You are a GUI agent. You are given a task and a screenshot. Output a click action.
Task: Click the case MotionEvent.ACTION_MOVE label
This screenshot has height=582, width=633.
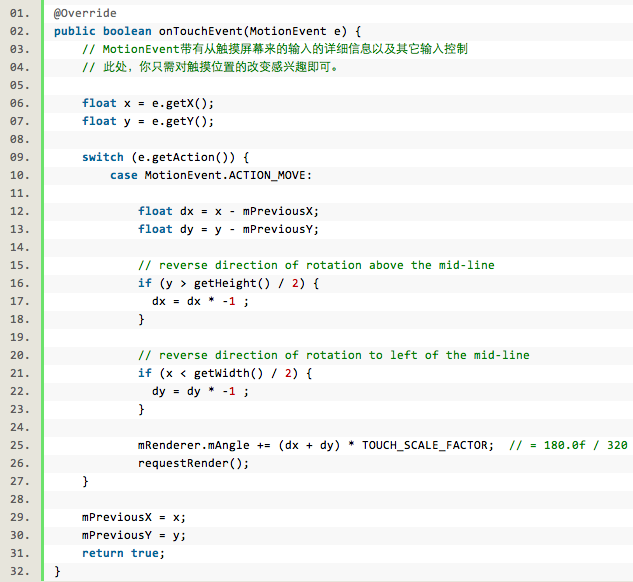[211, 175]
